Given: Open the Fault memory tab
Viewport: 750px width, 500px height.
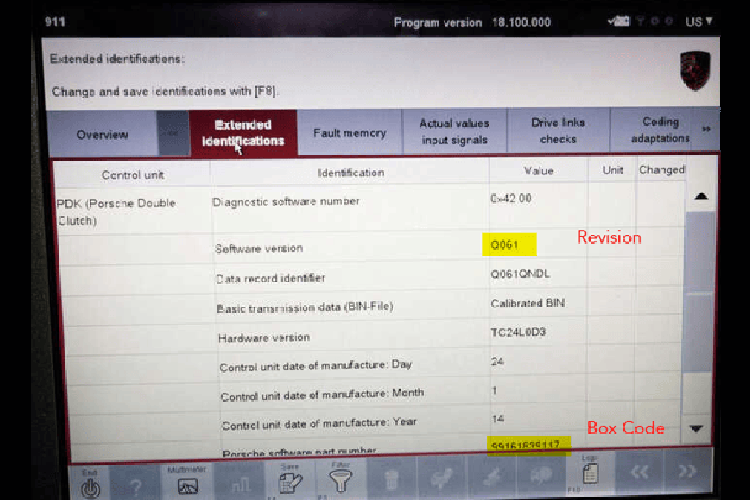Looking at the screenshot, I should (350, 133).
